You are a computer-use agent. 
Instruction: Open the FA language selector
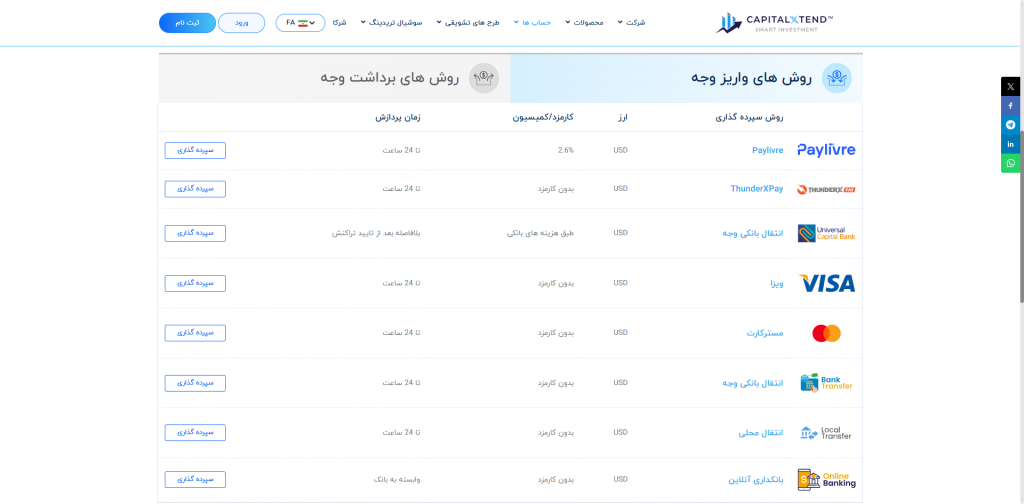pos(300,23)
